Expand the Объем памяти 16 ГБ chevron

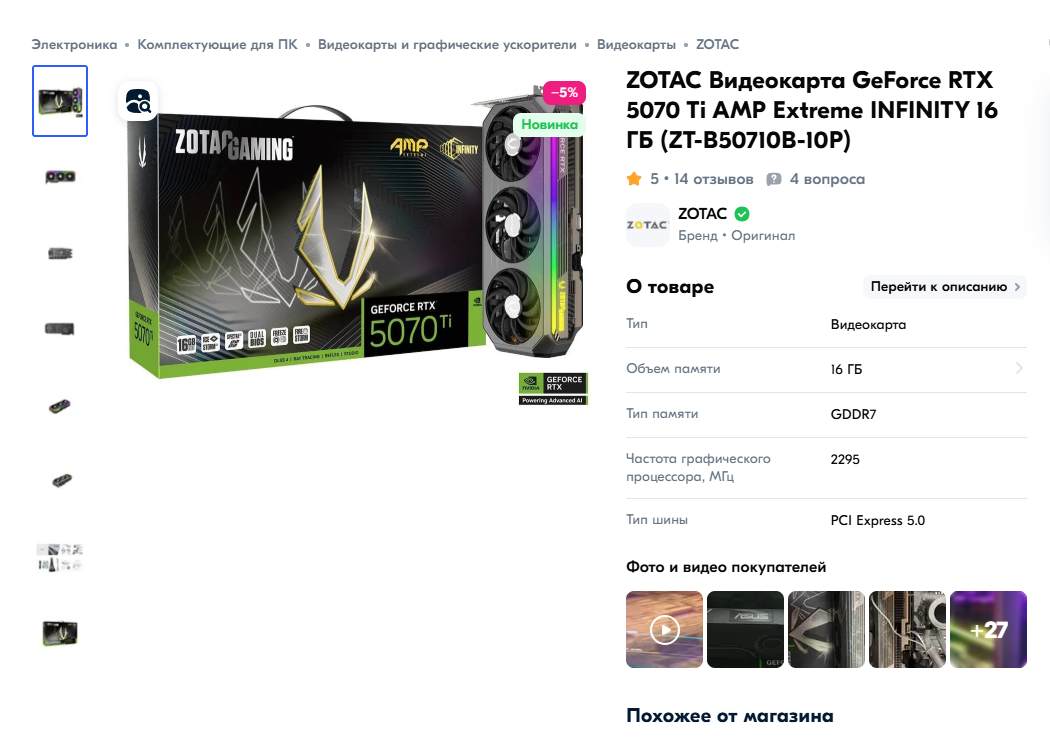[1019, 368]
